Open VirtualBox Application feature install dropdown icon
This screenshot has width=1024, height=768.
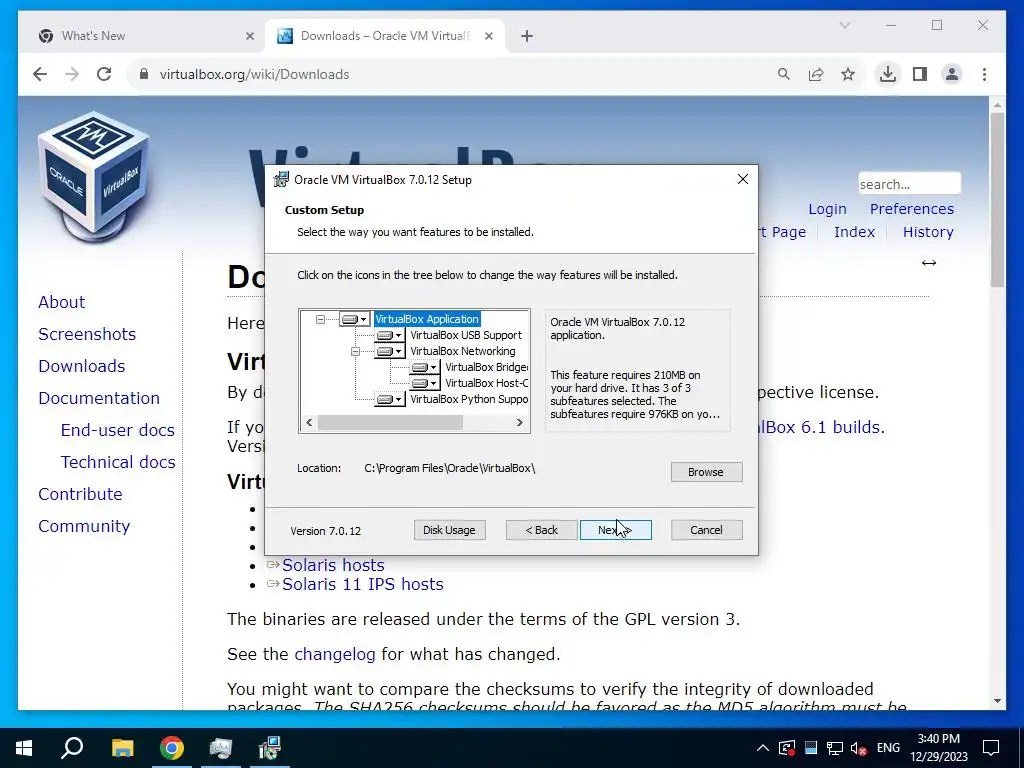(x=355, y=319)
